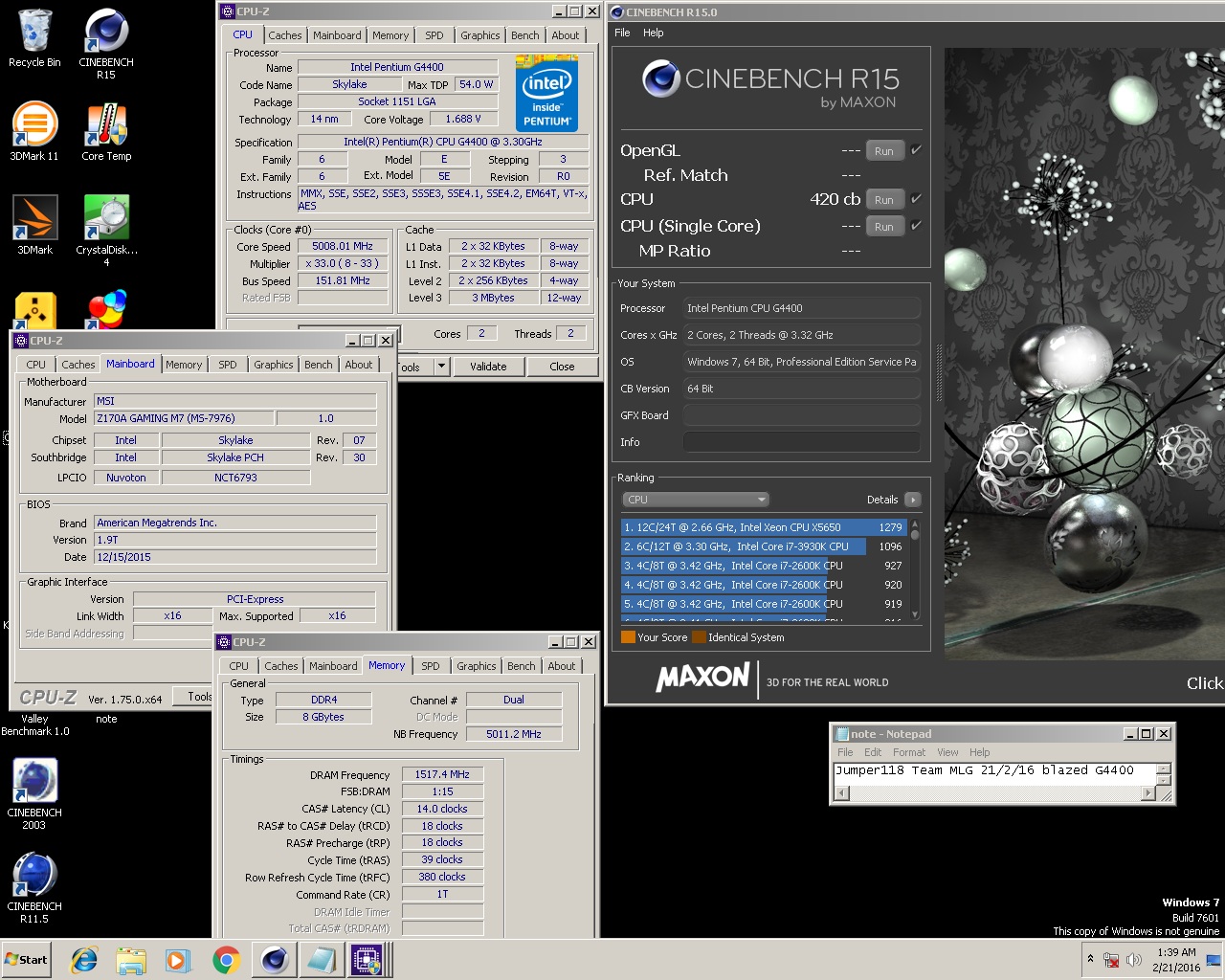Click the Windows Start button
Screen dimensions: 1225x980
(x=27, y=960)
